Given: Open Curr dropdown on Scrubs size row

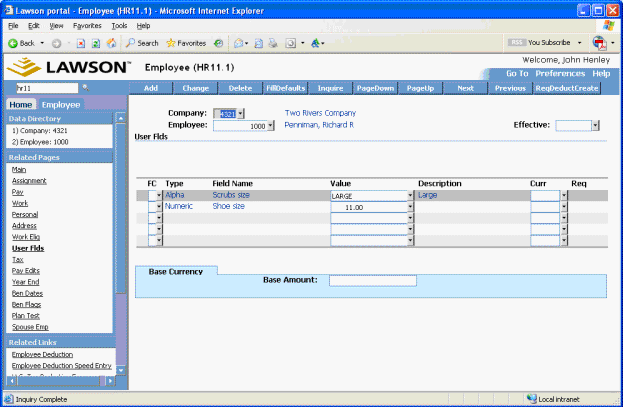Looking at the screenshot, I should click(564, 196).
